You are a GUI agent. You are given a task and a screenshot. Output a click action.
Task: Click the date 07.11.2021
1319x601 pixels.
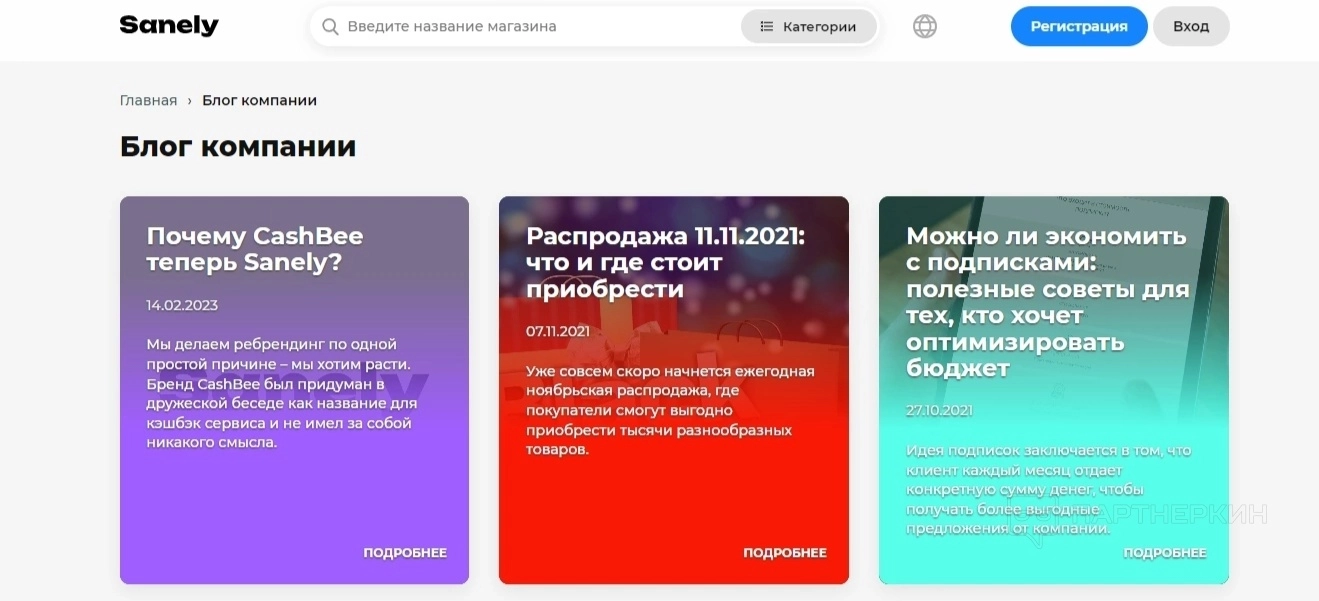tap(558, 331)
